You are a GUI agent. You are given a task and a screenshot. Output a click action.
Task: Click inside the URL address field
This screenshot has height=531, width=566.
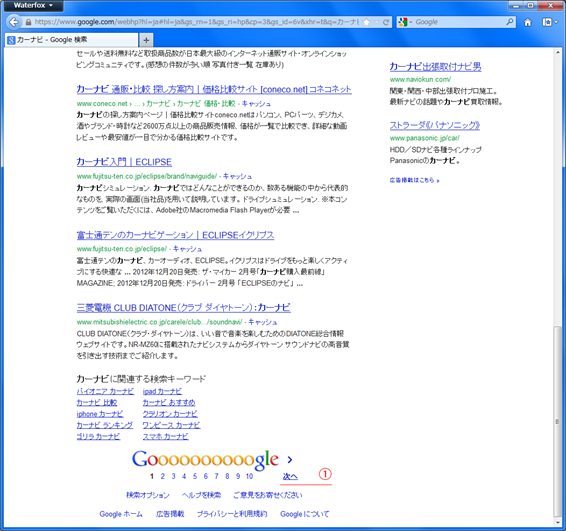[197, 22]
